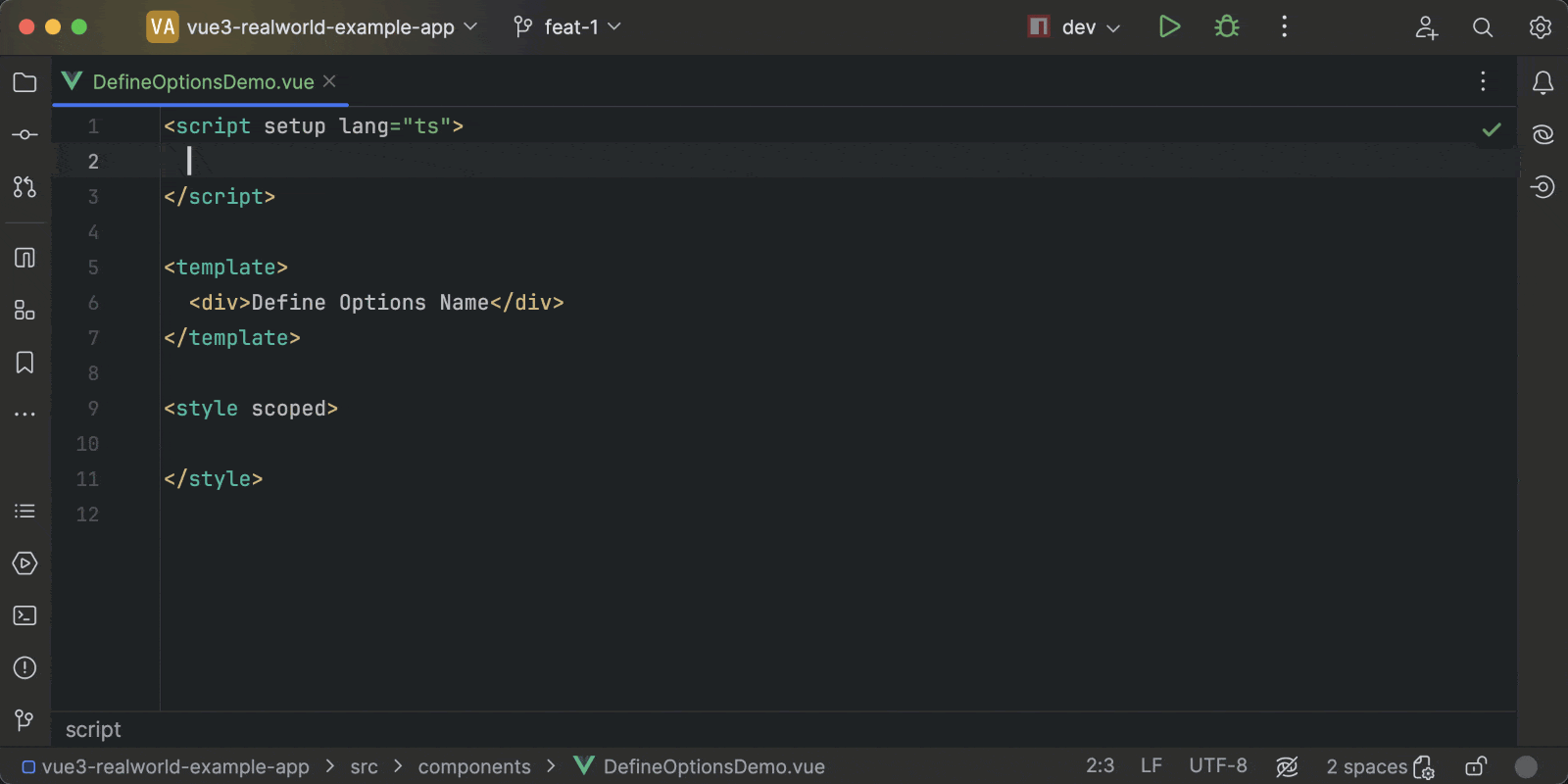Toggle the read-only lock for the file

1476,766
